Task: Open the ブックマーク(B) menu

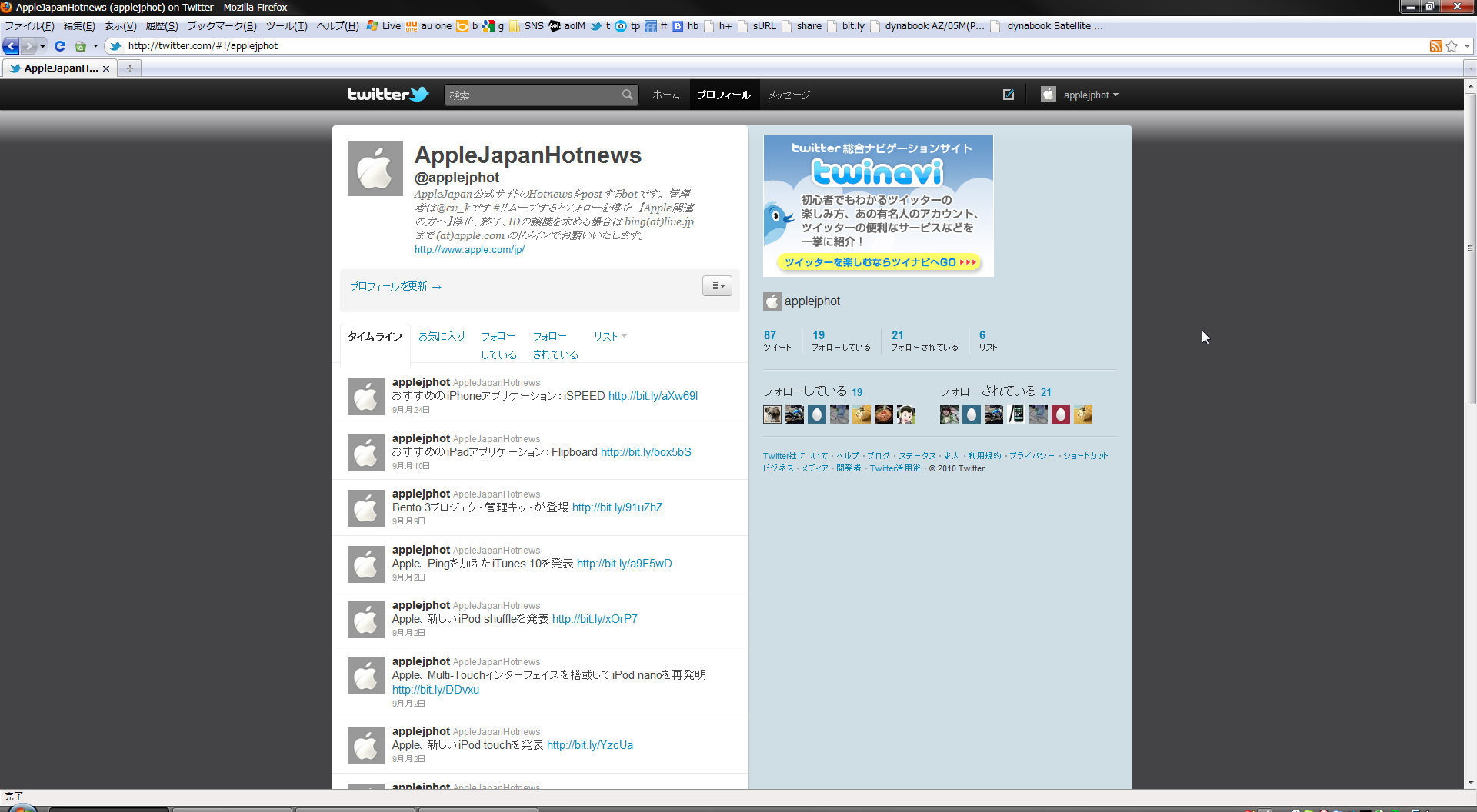Action: point(222,25)
